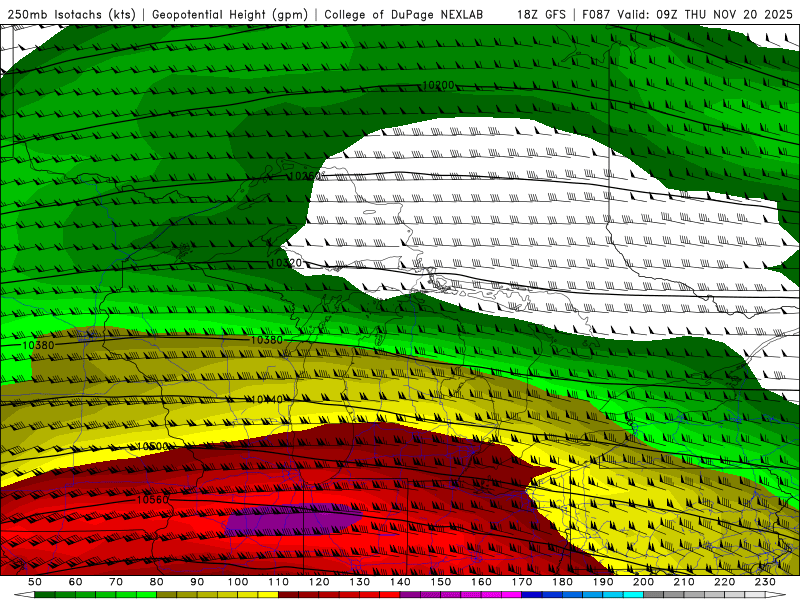Image resolution: width=800 pixels, height=600 pixels.
Task: Pick the cyan swatch in the color legend
Action: click(633, 595)
